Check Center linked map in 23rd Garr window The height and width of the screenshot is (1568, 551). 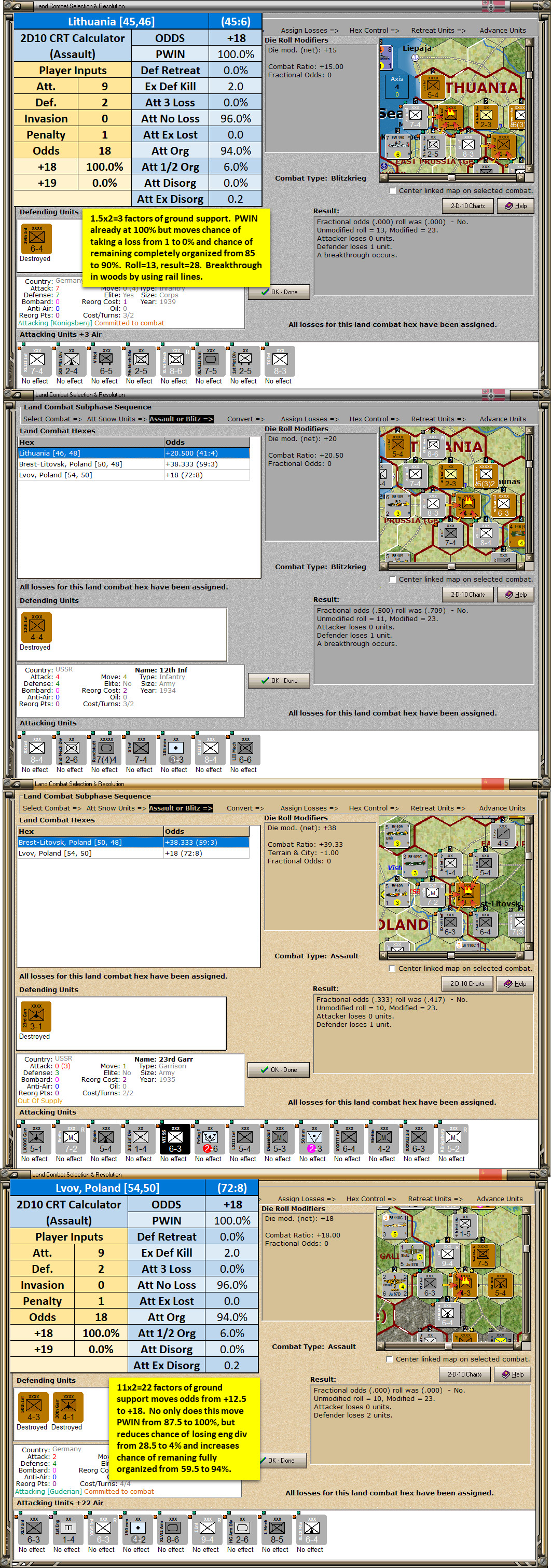pyautogui.click(x=392, y=968)
